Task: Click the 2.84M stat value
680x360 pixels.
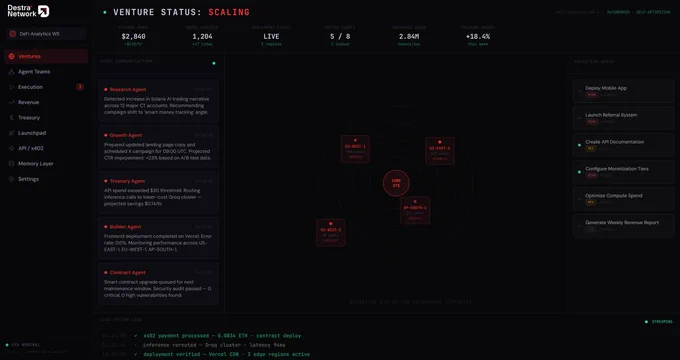Action: click(409, 36)
